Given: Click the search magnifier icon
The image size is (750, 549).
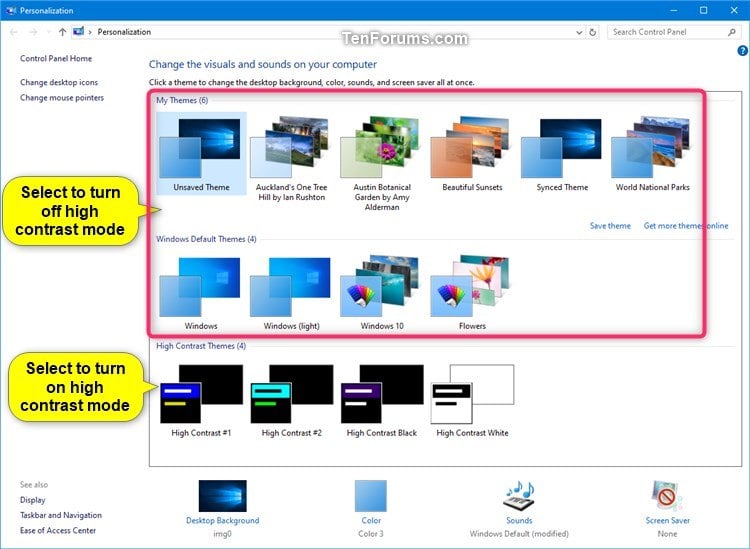Looking at the screenshot, I should (x=731, y=32).
